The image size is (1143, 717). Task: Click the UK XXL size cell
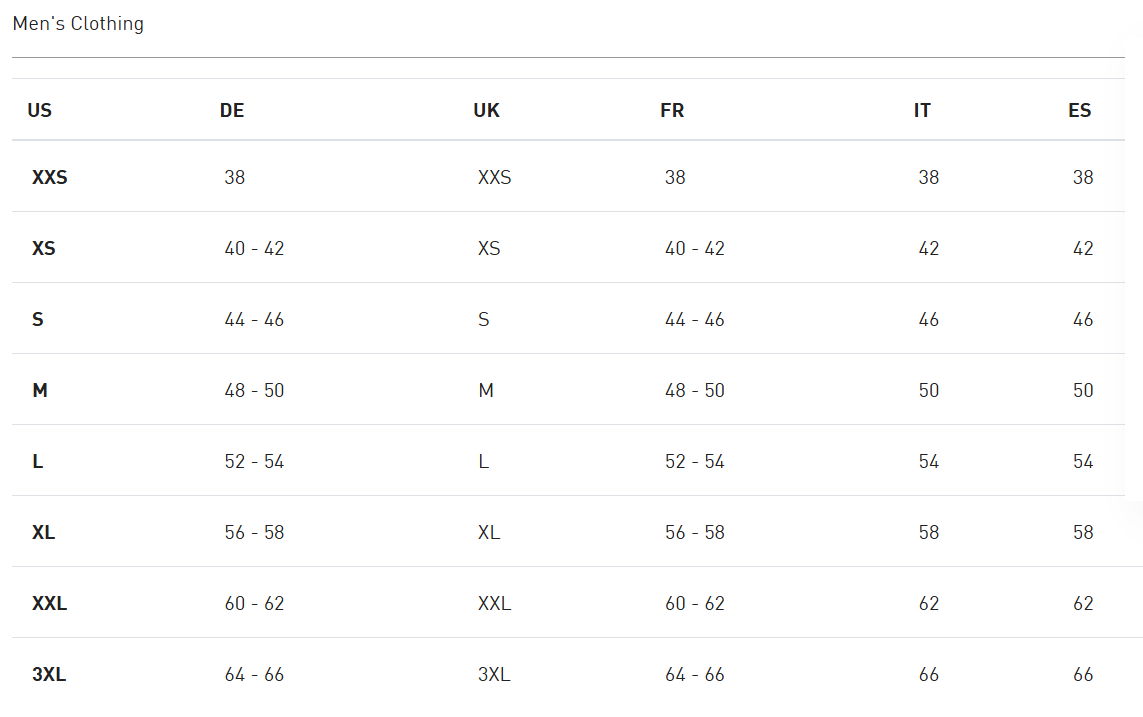(x=494, y=603)
